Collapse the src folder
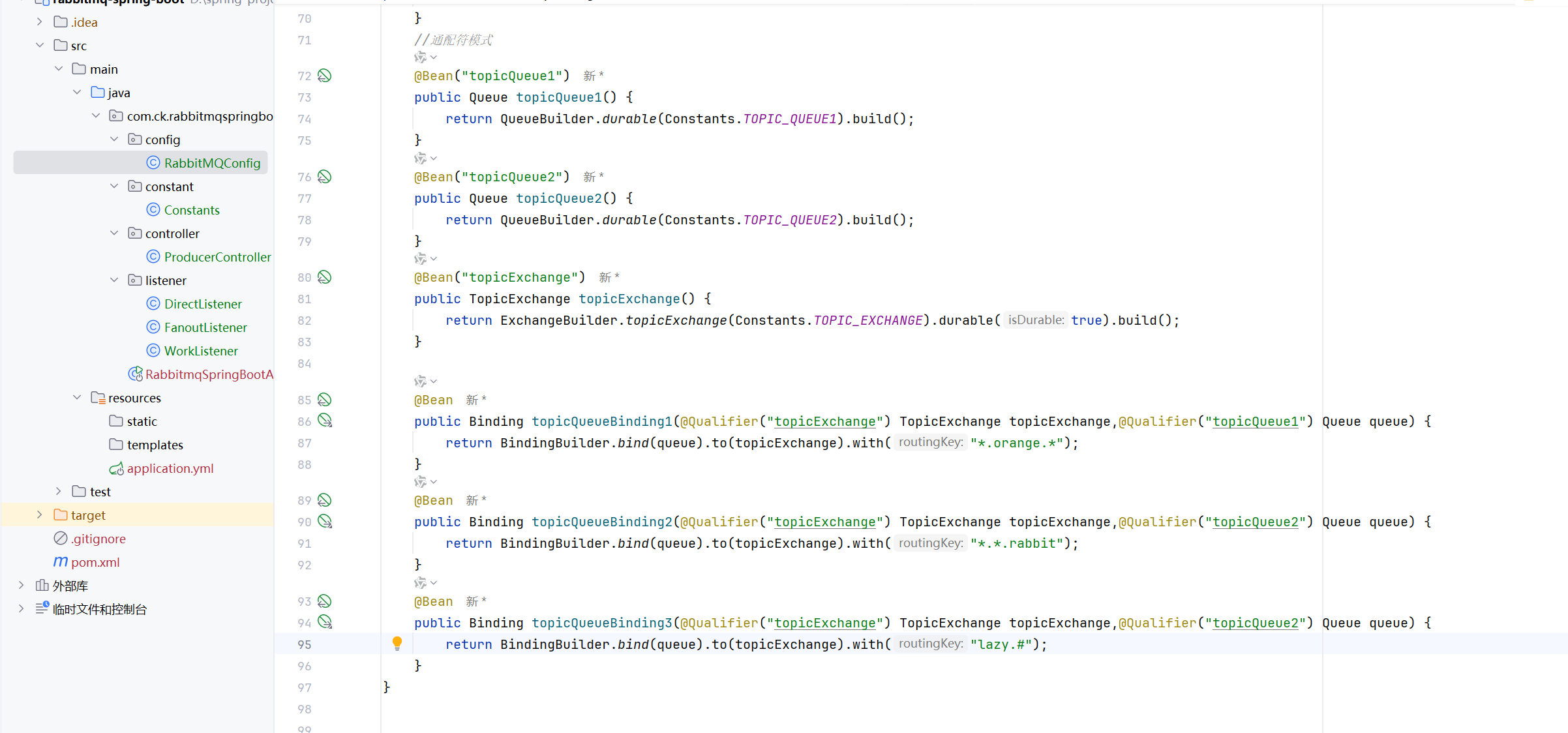The image size is (1568, 733). 40,46
